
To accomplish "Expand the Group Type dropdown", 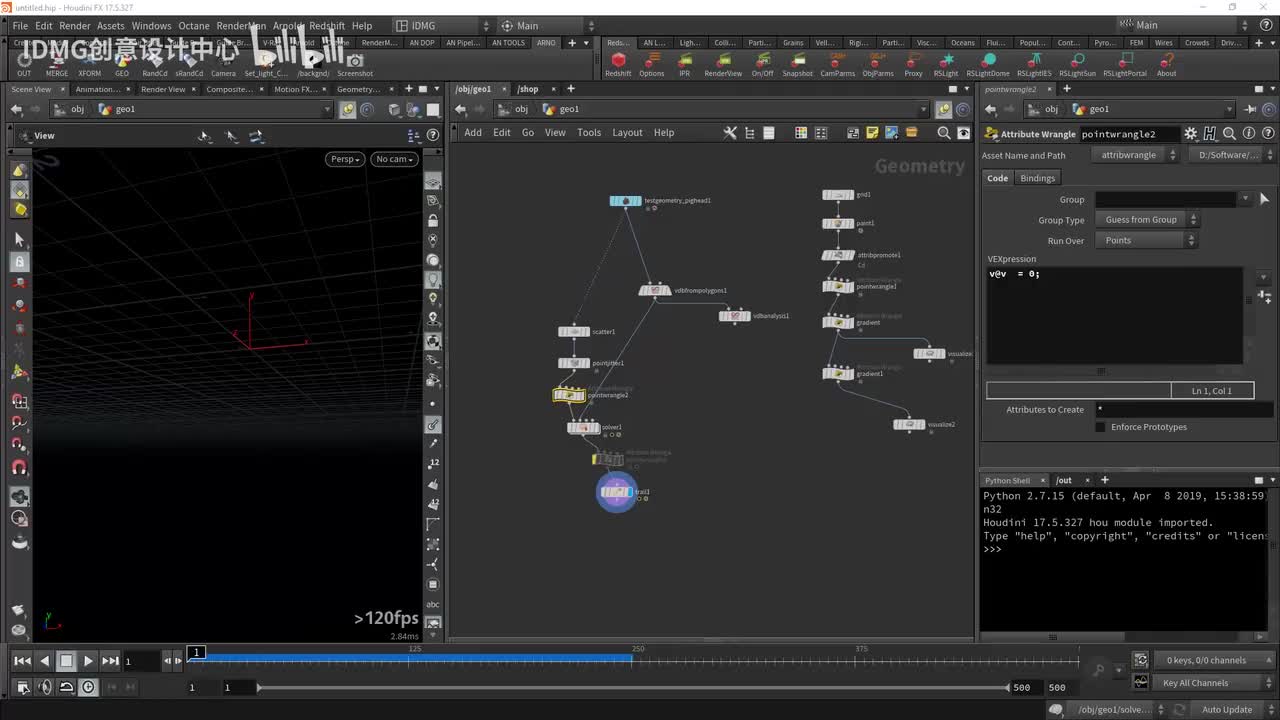I will click(1146, 220).
